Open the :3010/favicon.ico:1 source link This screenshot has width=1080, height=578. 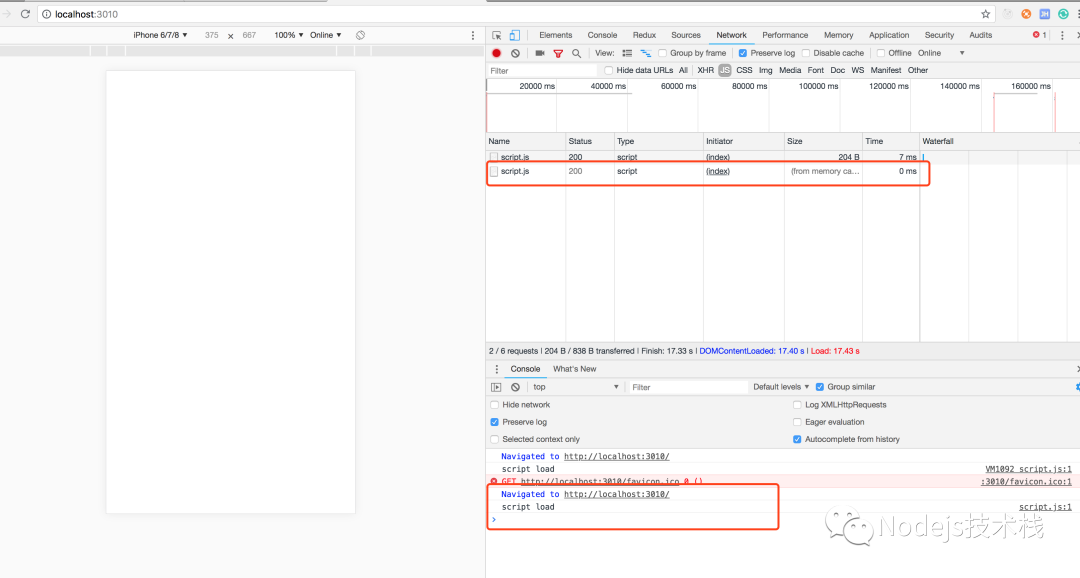(x=1026, y=482)
